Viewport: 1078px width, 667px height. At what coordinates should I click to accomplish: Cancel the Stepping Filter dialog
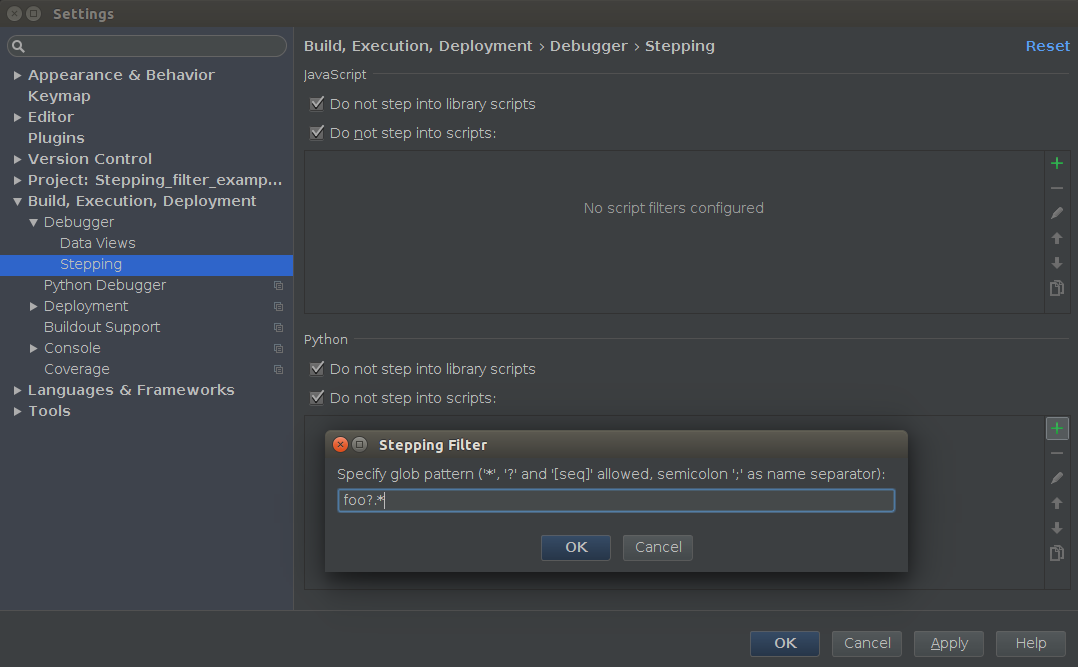658,547
